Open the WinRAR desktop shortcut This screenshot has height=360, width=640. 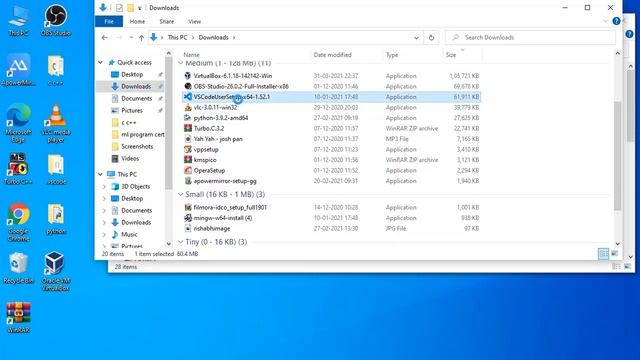pos(18,317)
